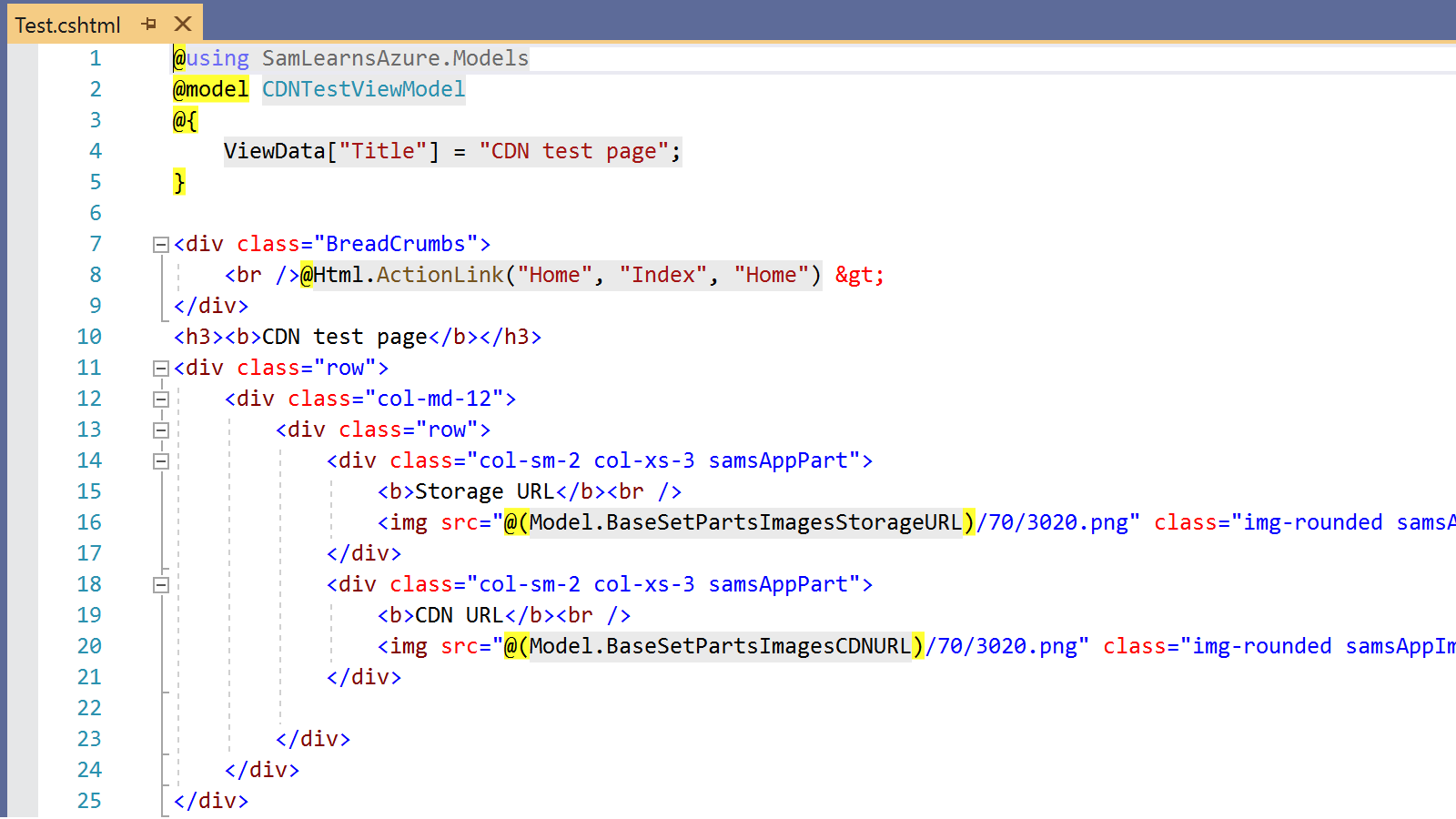Screen dimensions: 1456x819
Task: Click the empty line 22 in the editor
Action: click(637, 708)
